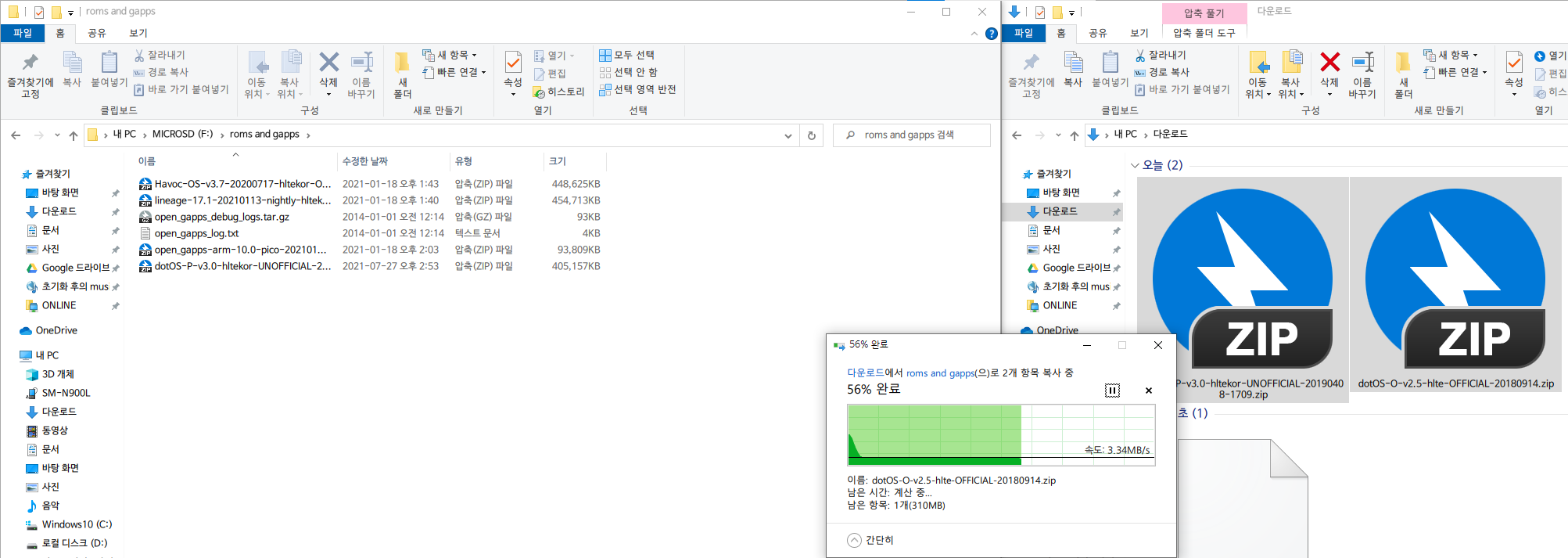Click Rename (이름 바꾸기) in roms and gapps ribbon
Image resolution: width=1568 pixels, height=558 pixels.
(361, 75)
